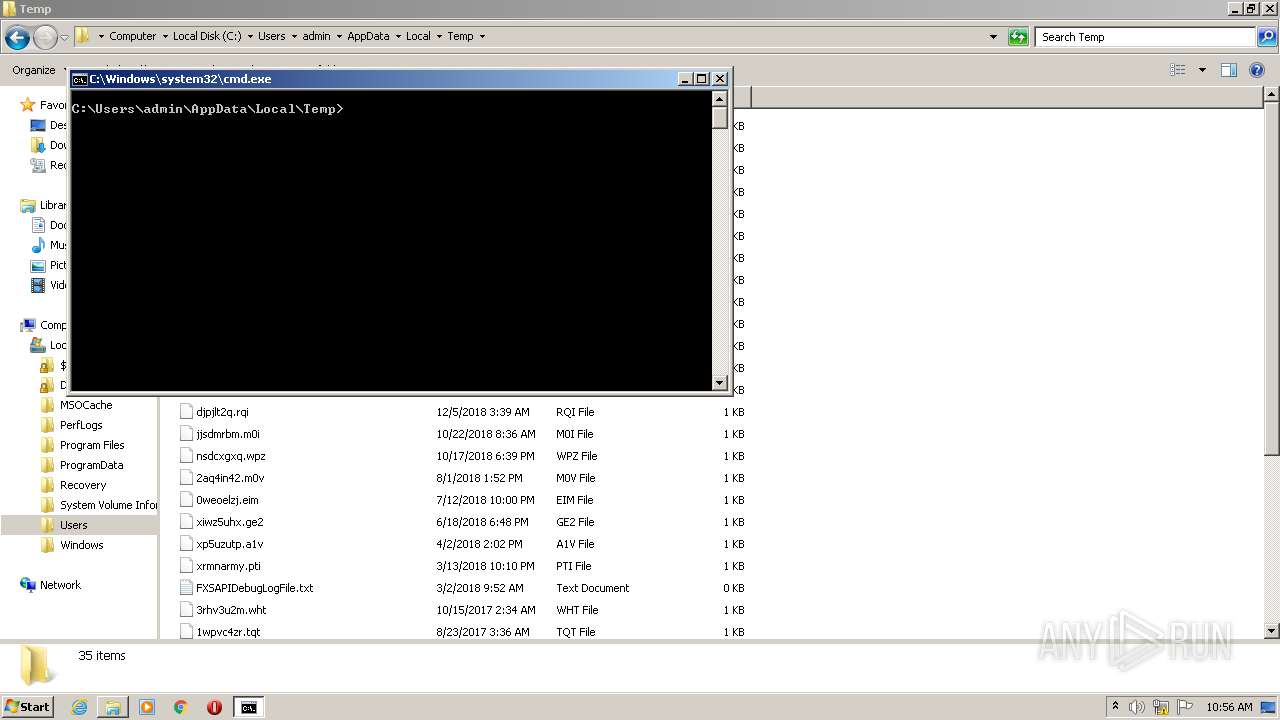The height and width of the screenshot is (720, 1280).
Task: Select file xrmnarmy.pti
Action: pos(228,566)
